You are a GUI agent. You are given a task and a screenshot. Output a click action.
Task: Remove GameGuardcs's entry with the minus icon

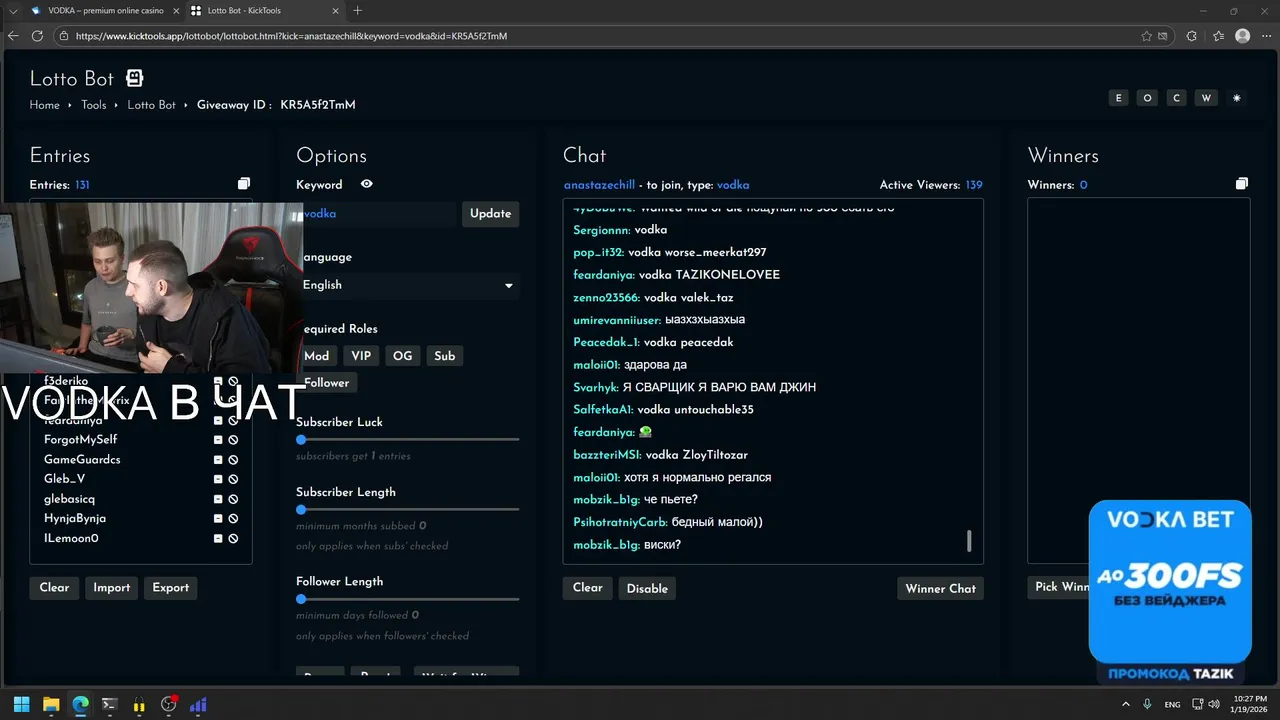coord(218,460)
